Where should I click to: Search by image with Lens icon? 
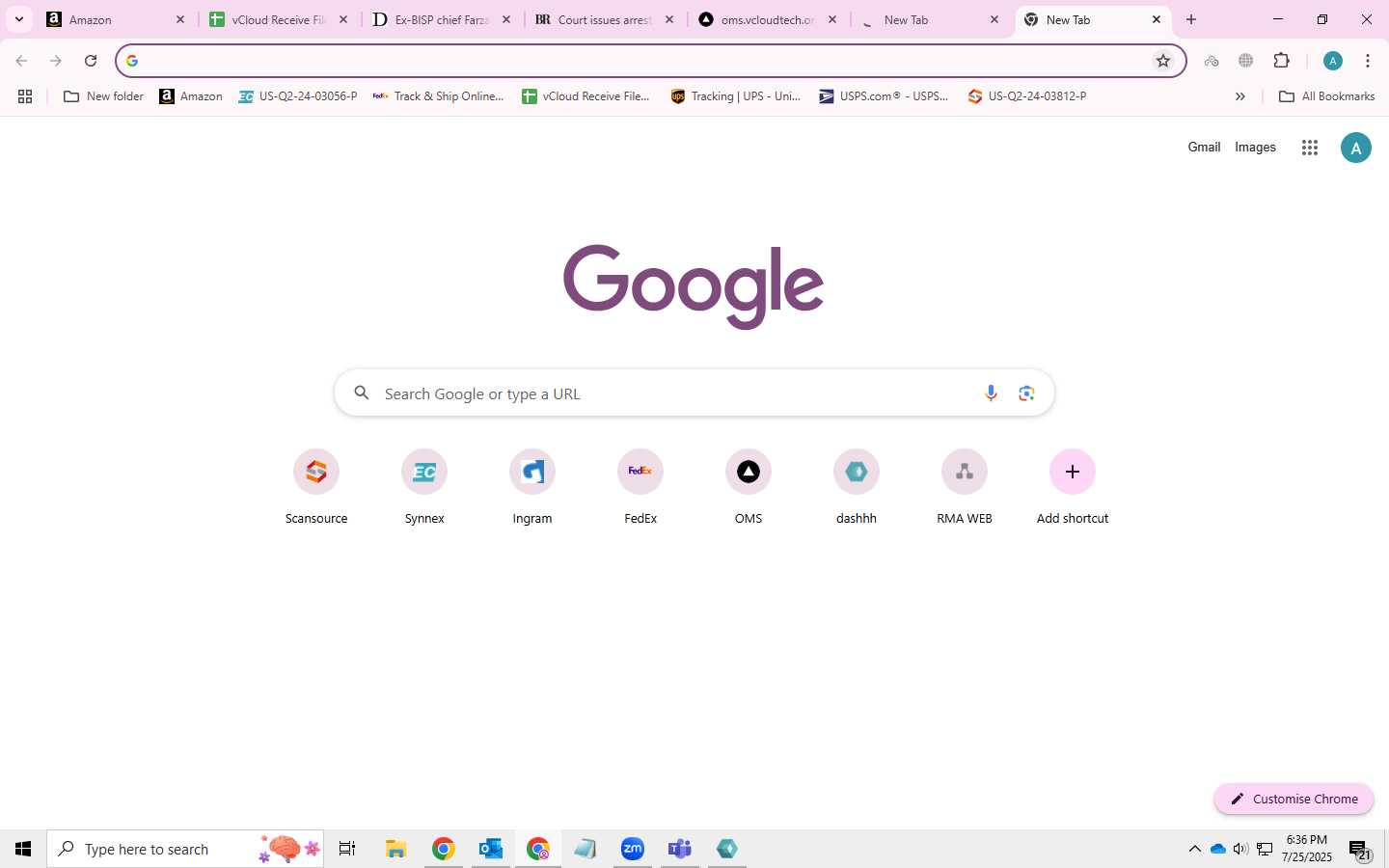[1026, 393]
